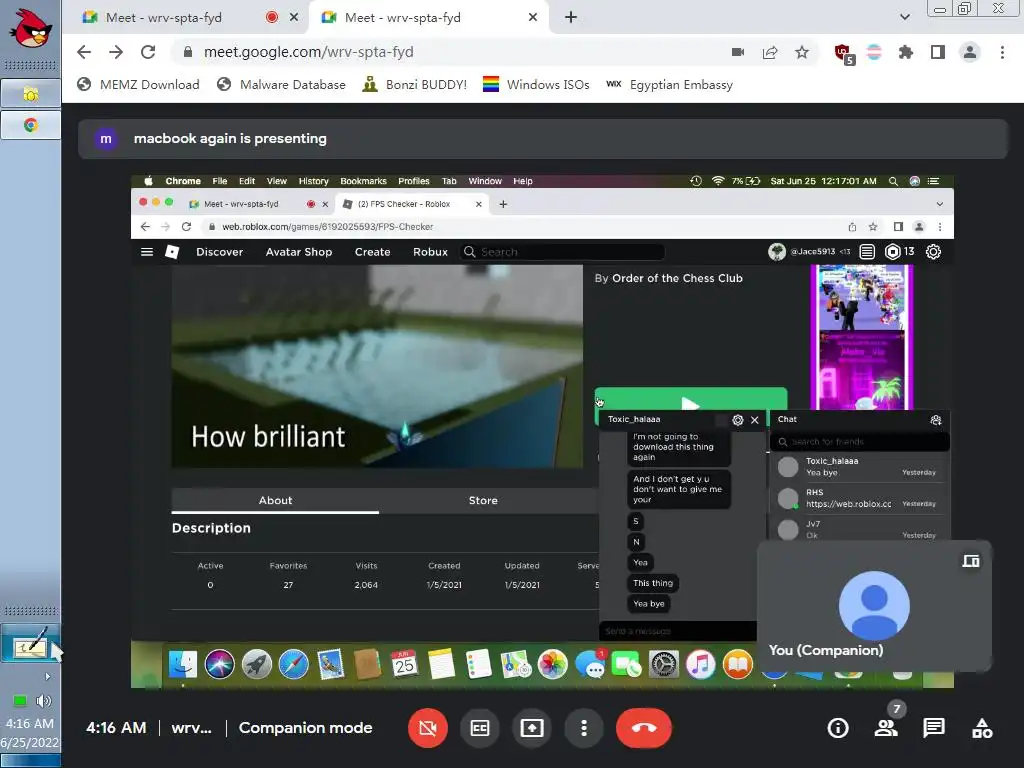Open the Toxic_halaaa chat settings gear
This screenshot has width=1024, height=768.
[x=737, y=420]
